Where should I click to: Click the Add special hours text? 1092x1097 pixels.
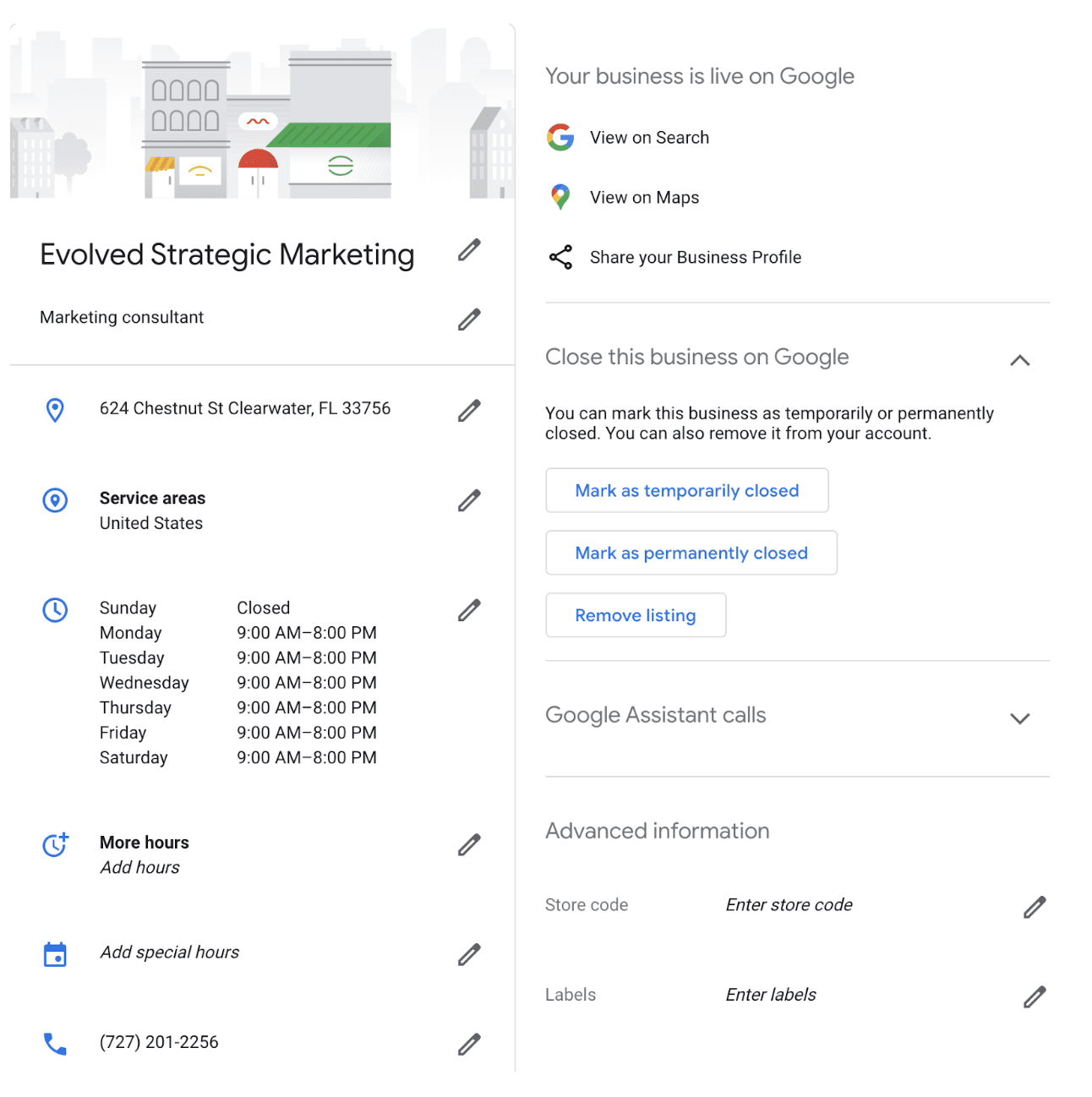tap(169, 952)
